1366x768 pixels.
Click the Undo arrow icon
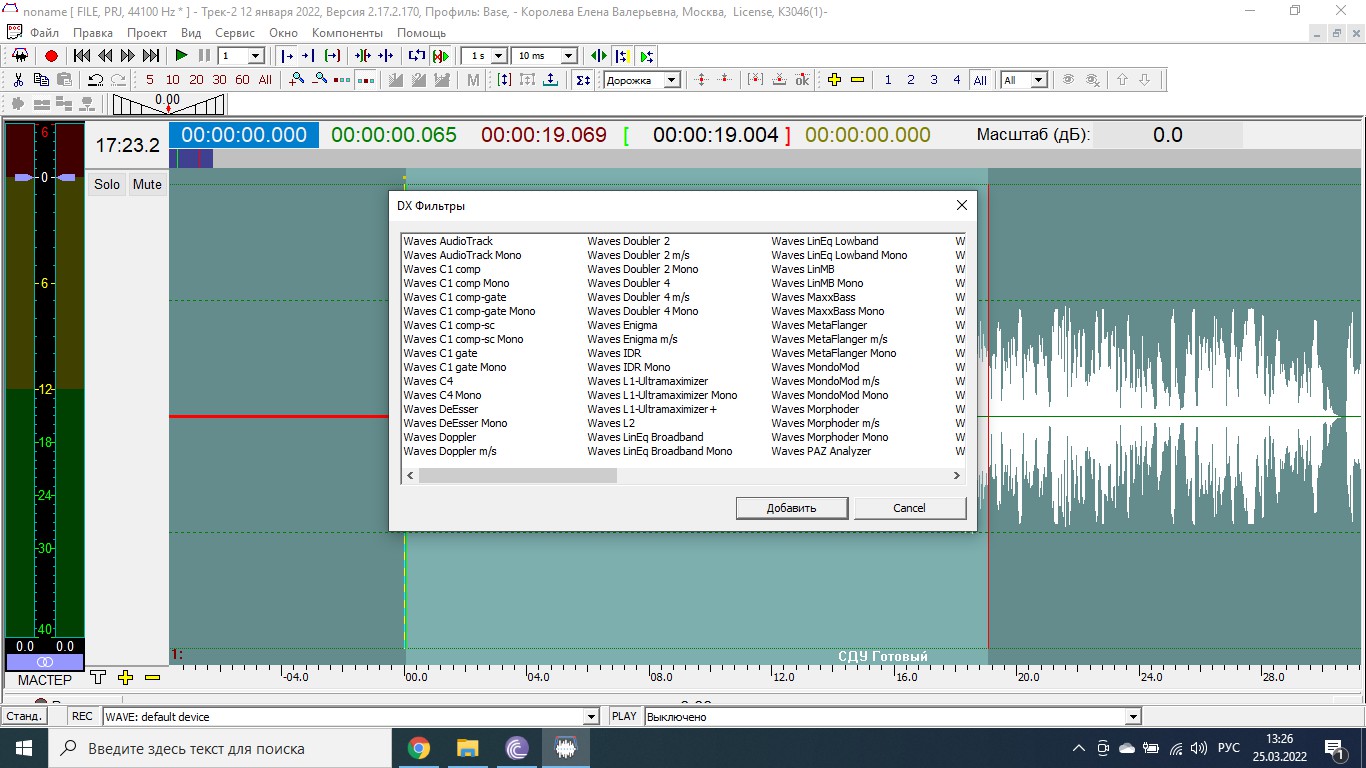click(96, 80)
